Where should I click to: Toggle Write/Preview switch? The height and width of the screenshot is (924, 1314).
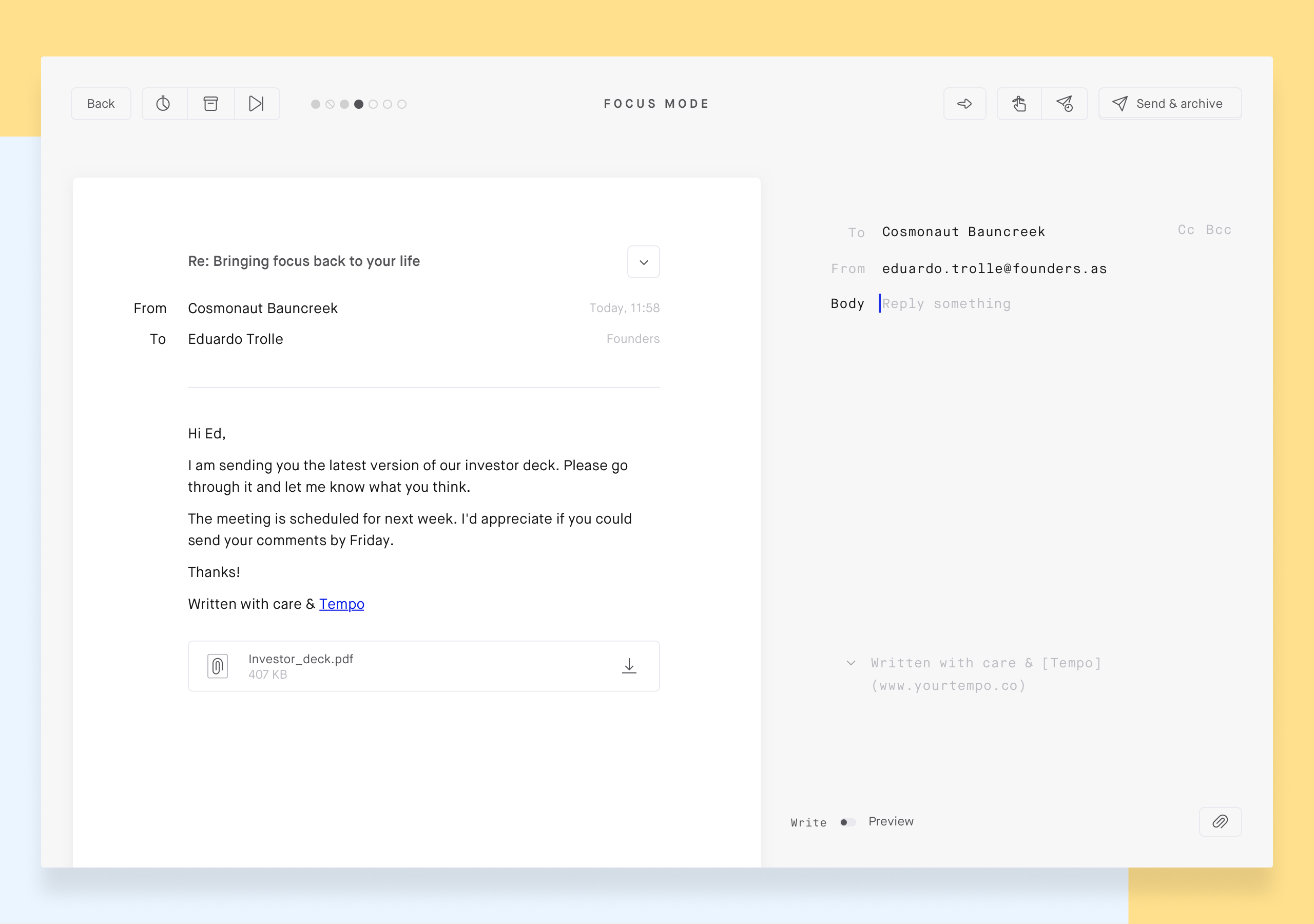click(847, 822)
